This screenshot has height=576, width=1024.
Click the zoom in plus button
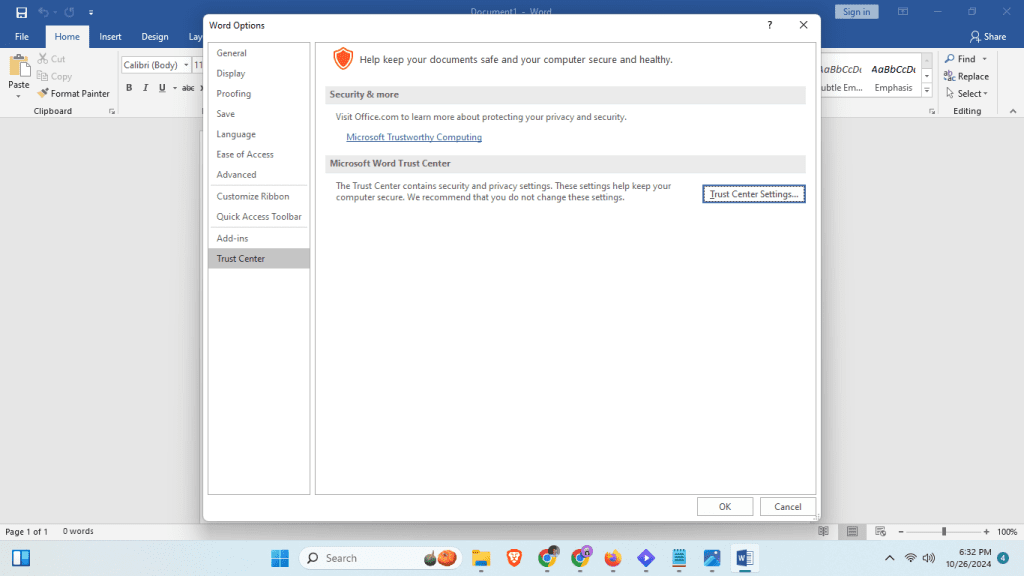[x=986, y=532]
